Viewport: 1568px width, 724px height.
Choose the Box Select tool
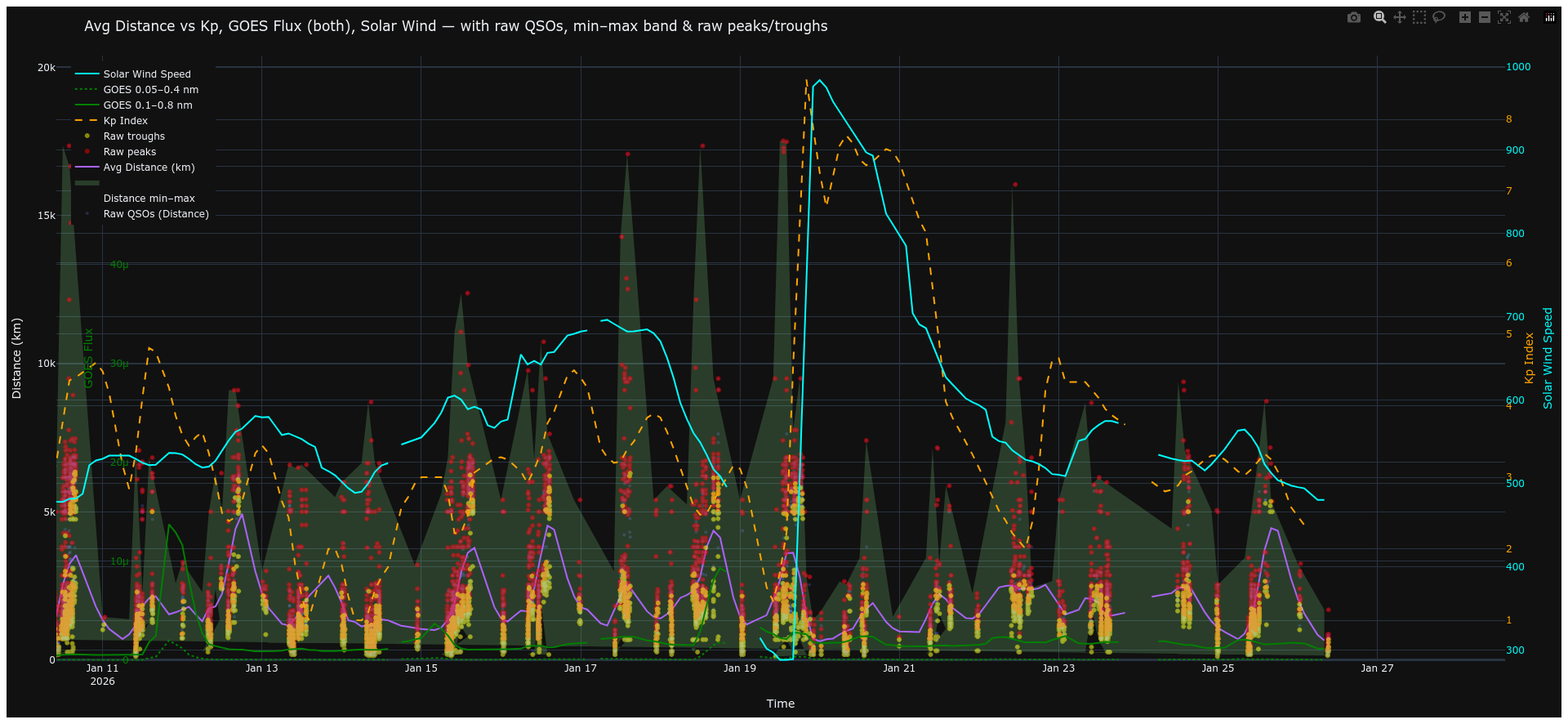point(1419,17)
